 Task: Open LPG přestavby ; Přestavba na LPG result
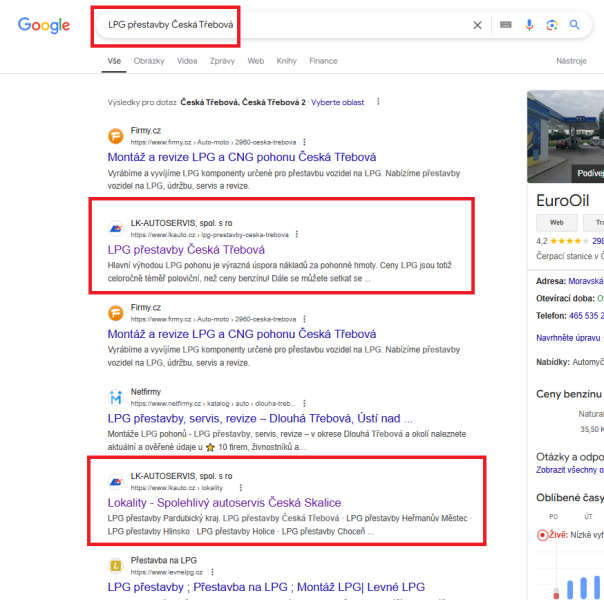(266, 587)
